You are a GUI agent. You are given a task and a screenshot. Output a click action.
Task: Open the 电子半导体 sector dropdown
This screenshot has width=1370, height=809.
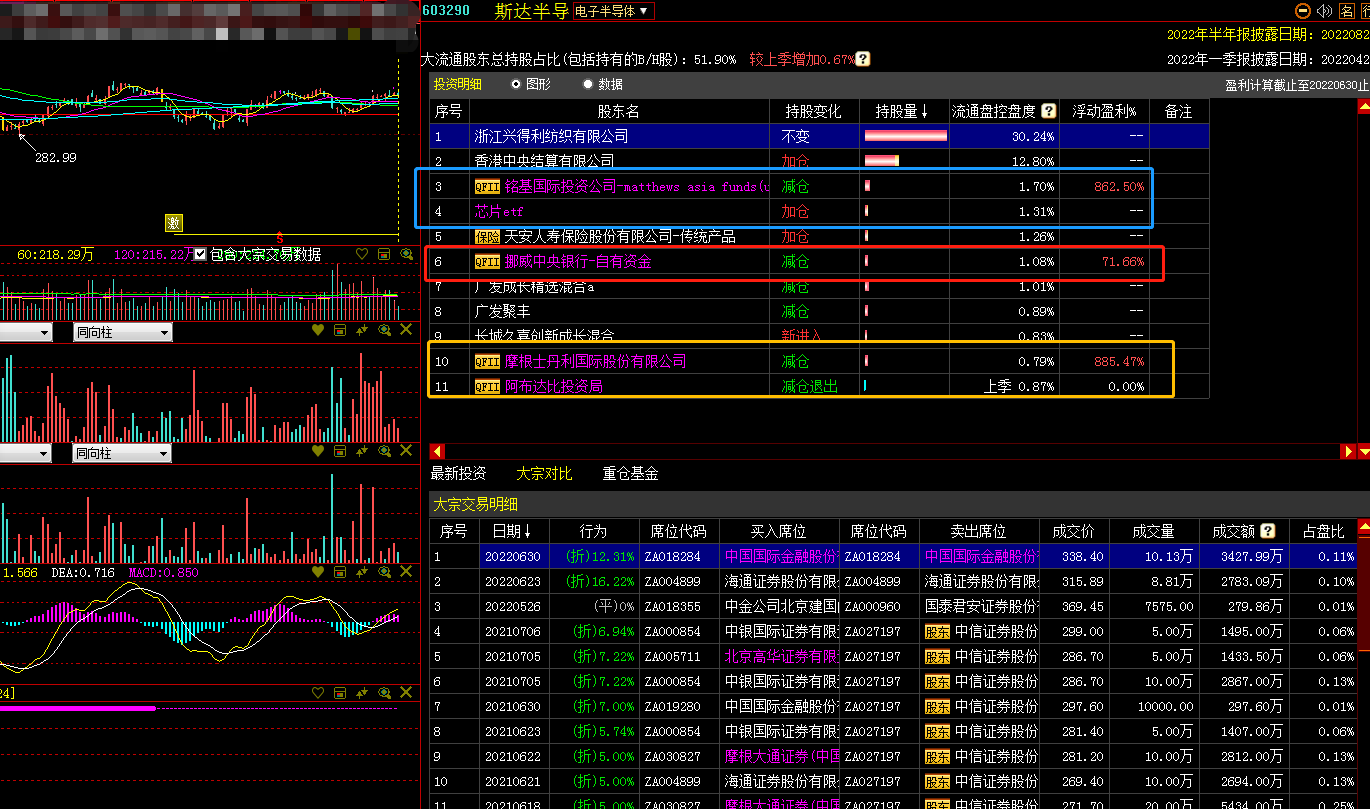point(612,11)
